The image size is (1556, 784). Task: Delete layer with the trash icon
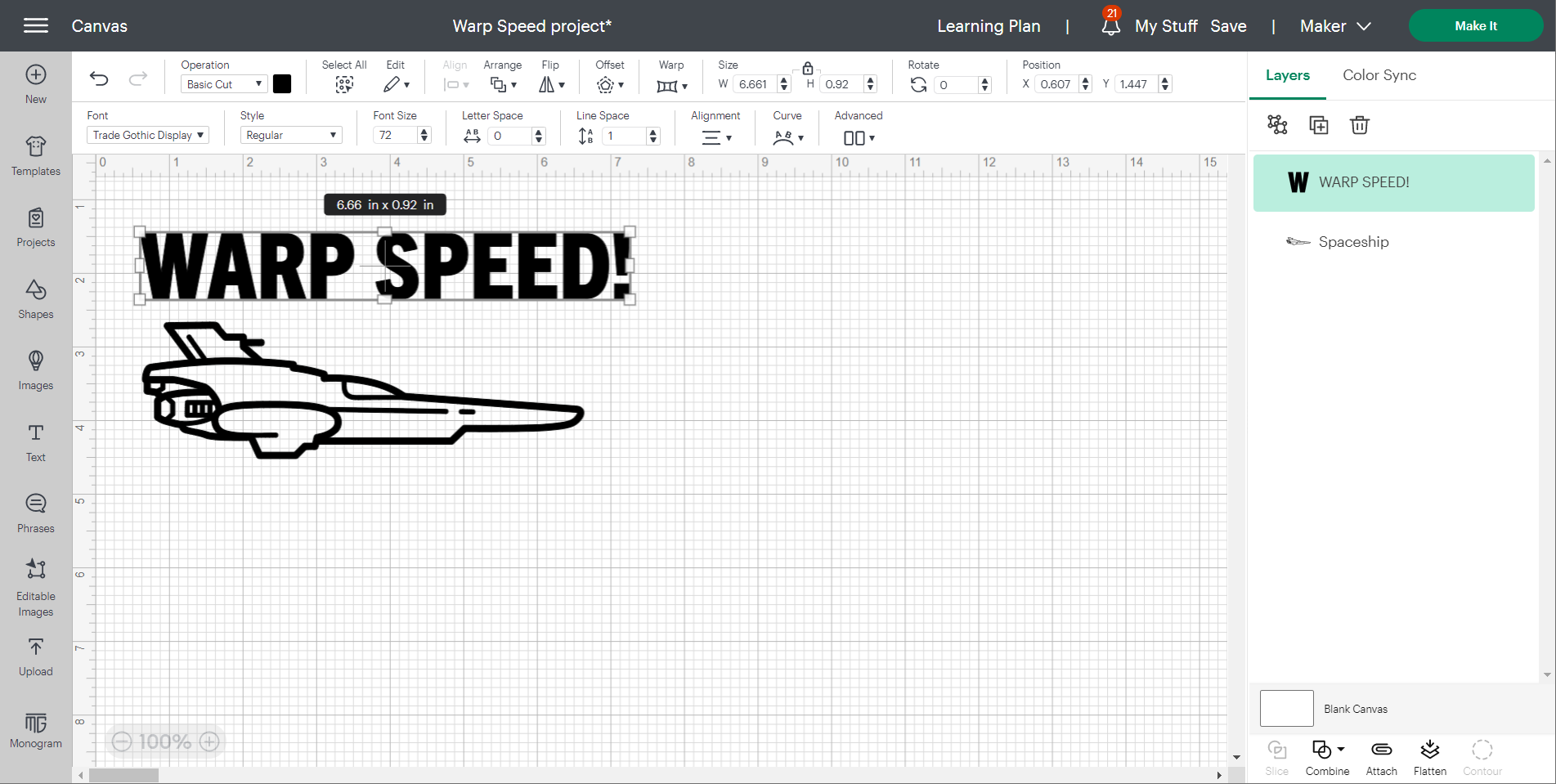(x=1360, y=125)
